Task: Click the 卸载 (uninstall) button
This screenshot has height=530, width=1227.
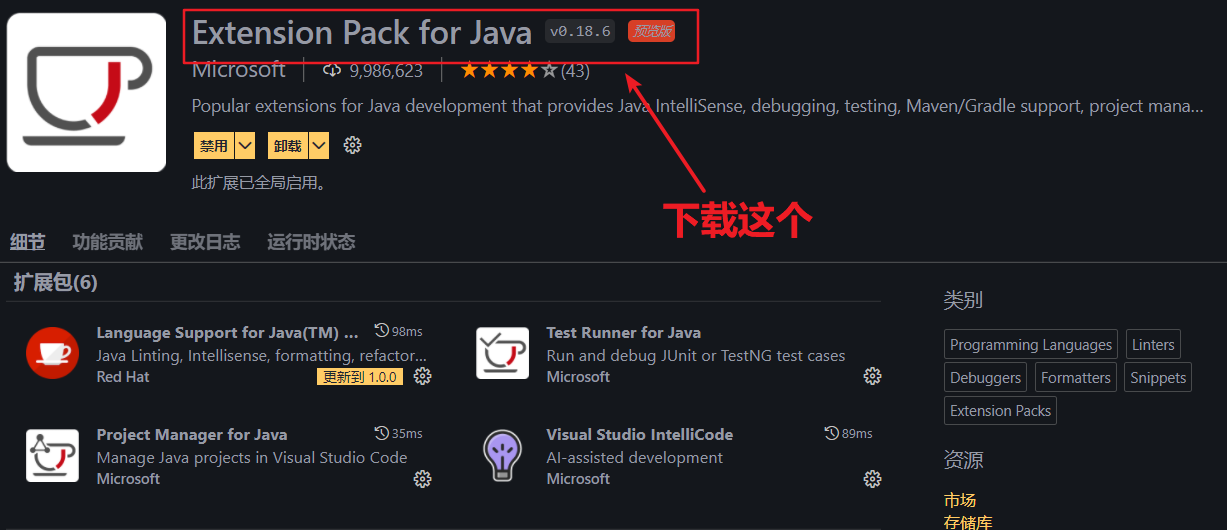Action: coord(287,146)
